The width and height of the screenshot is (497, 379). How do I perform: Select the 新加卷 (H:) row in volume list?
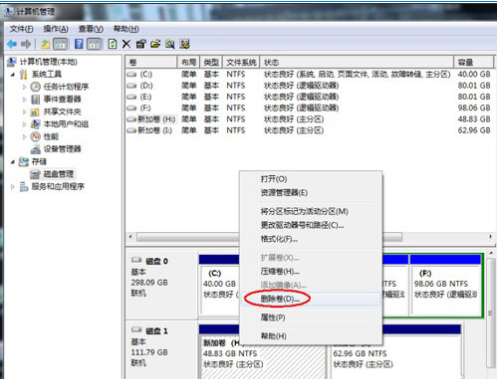(309, 119)
